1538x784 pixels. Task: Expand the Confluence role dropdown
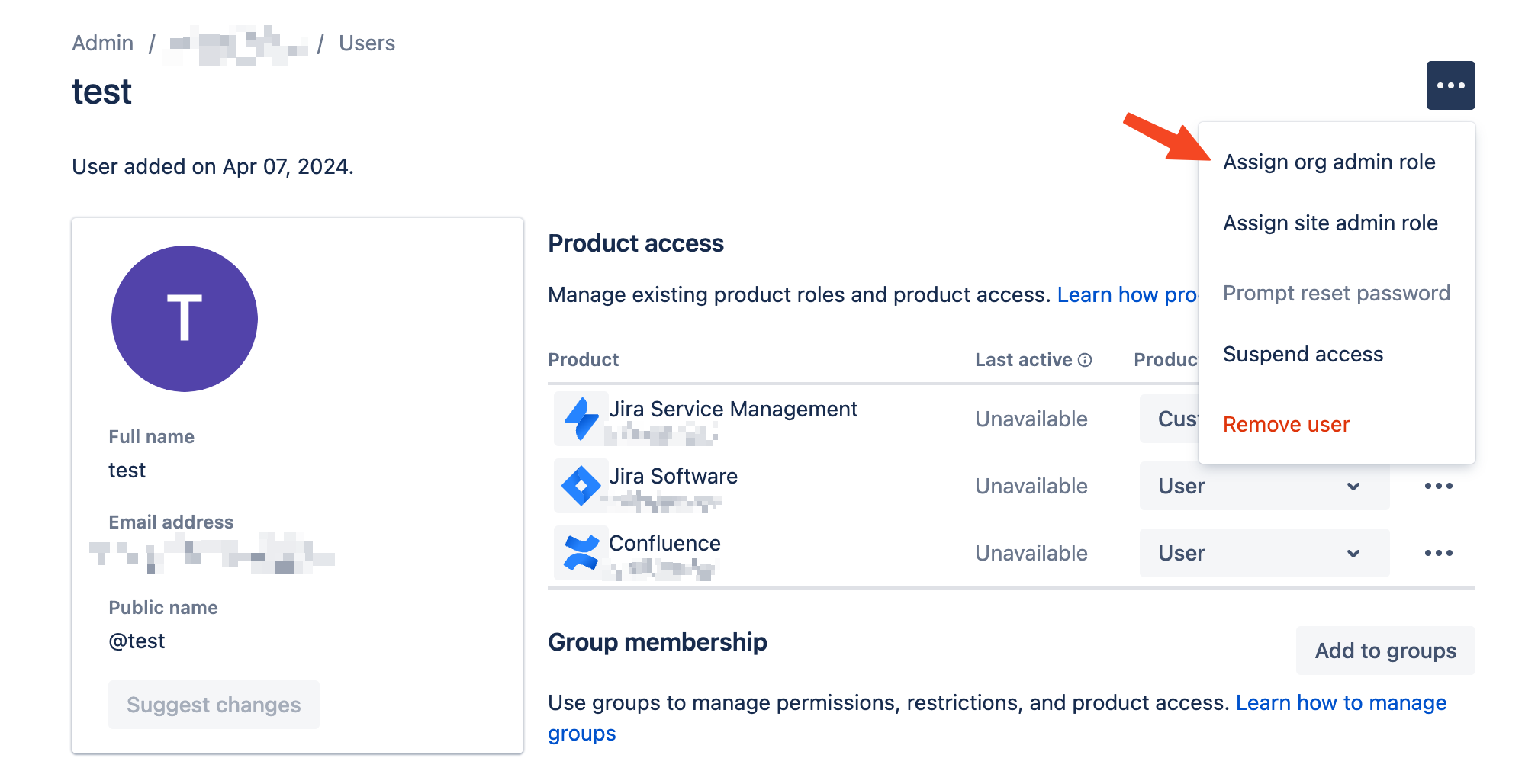point(1263,553)
